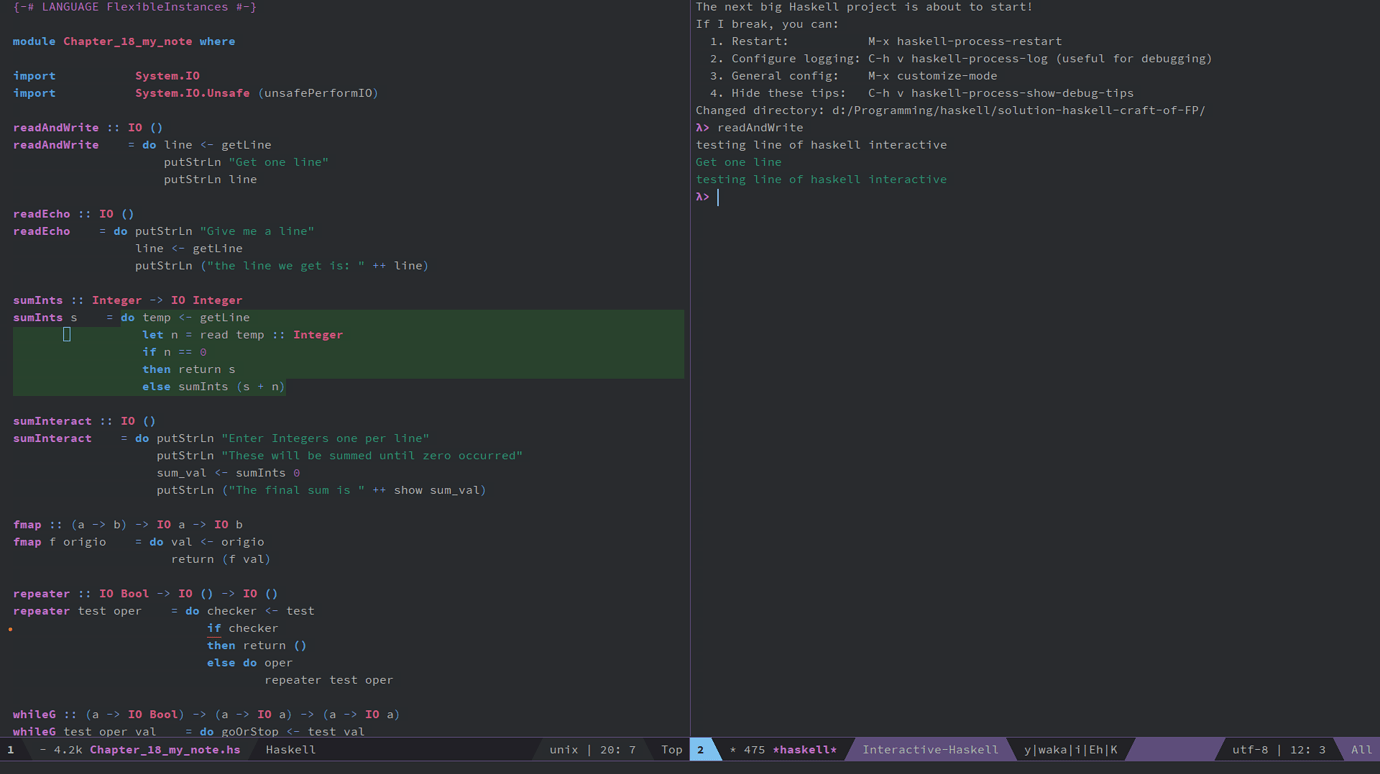Image resolution: width=1380 pixels, height=774 pixels.
Task: Click '(unsafePerformIO)' in import line
Action: (x=318, y=93)
